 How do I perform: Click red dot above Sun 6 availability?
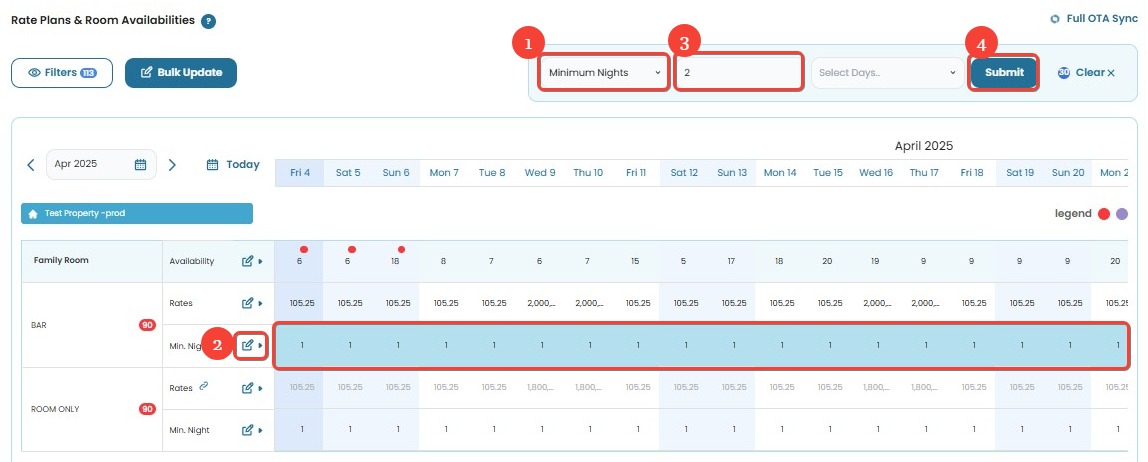(x=401, y=250)
